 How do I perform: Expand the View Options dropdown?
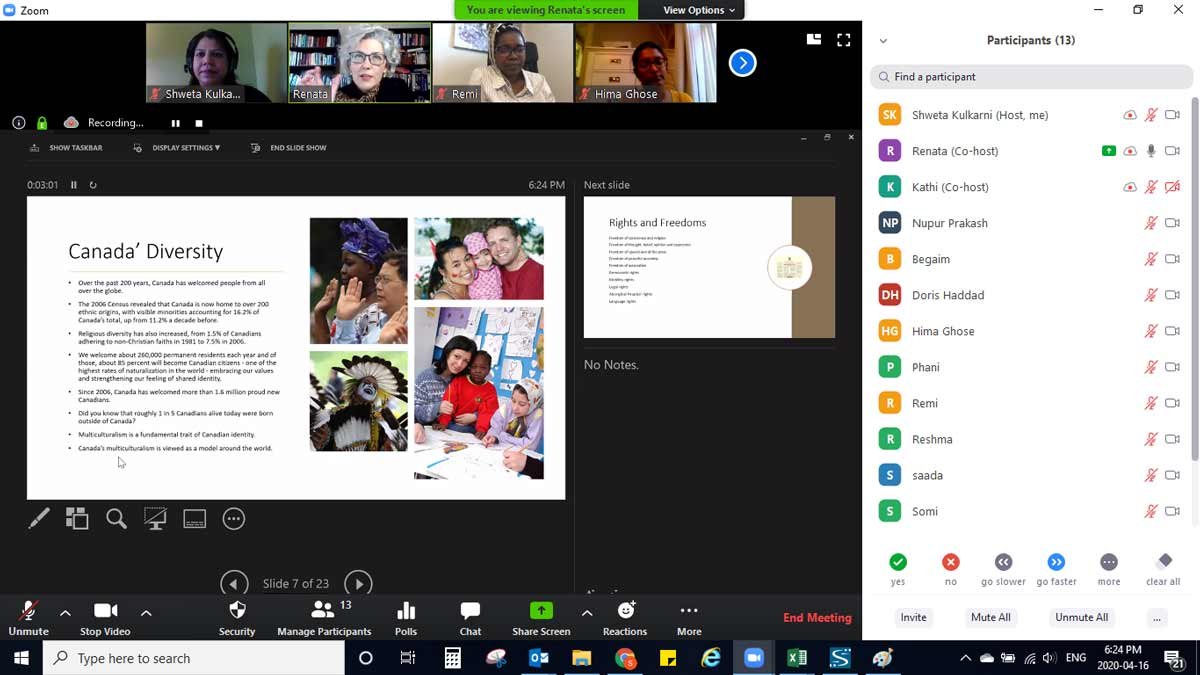coord(700,10)
